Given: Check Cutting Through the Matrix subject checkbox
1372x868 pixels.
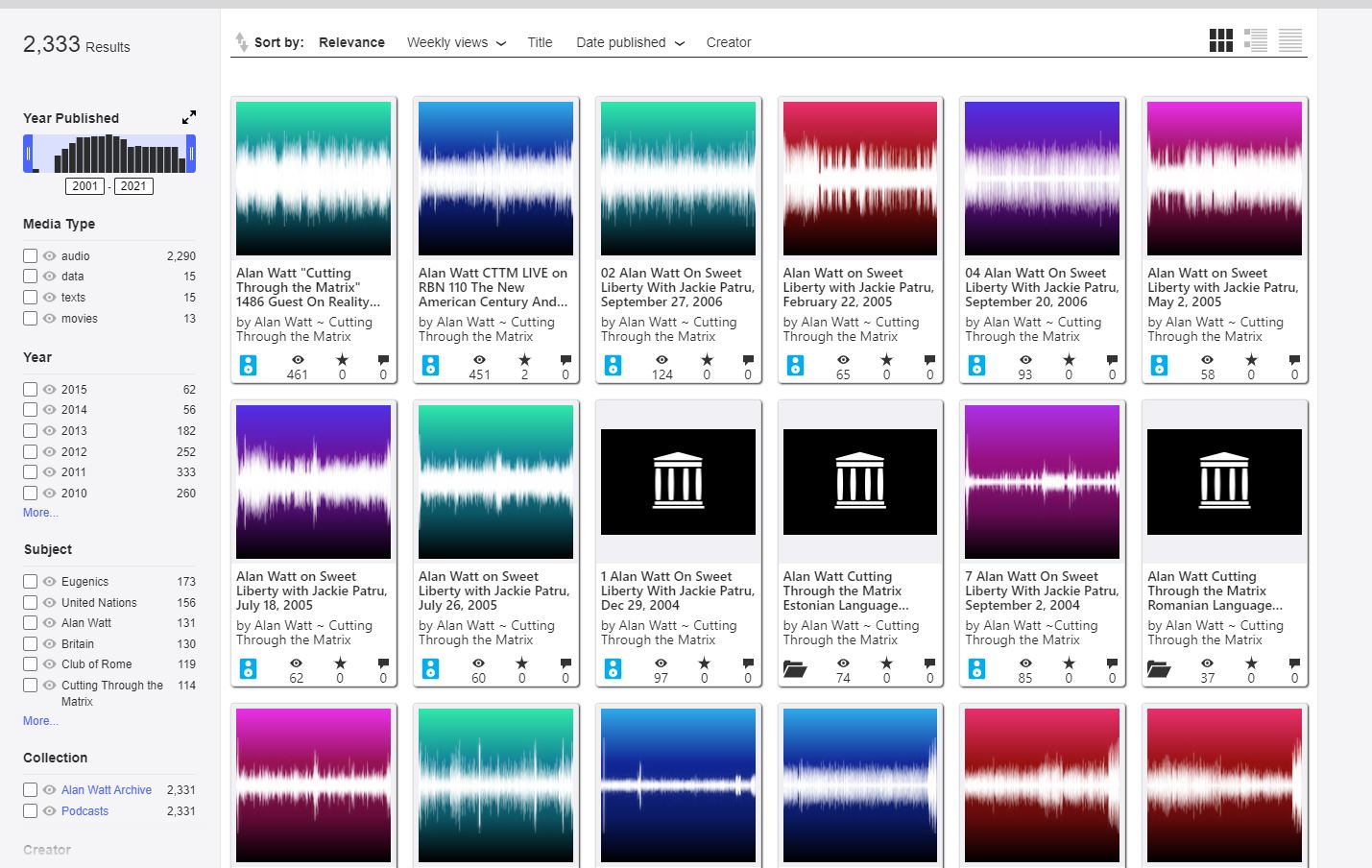Looking at the screenshot, I should click(x=31, y=686).
